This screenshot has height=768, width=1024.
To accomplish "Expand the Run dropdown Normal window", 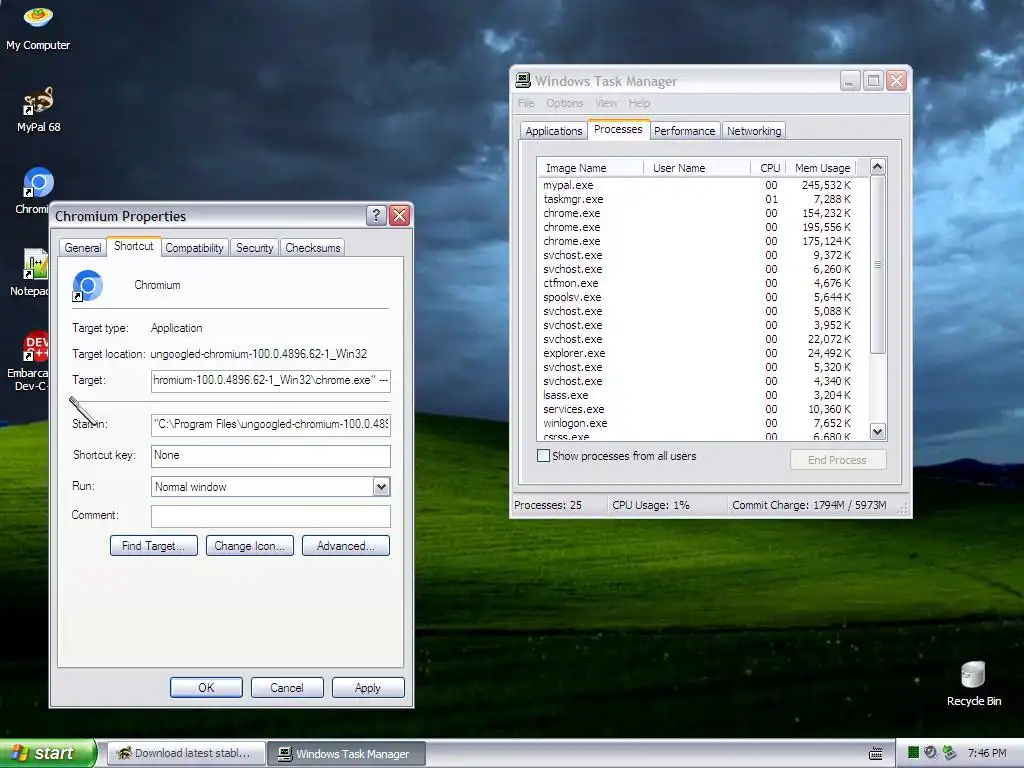I will point(381,487).
